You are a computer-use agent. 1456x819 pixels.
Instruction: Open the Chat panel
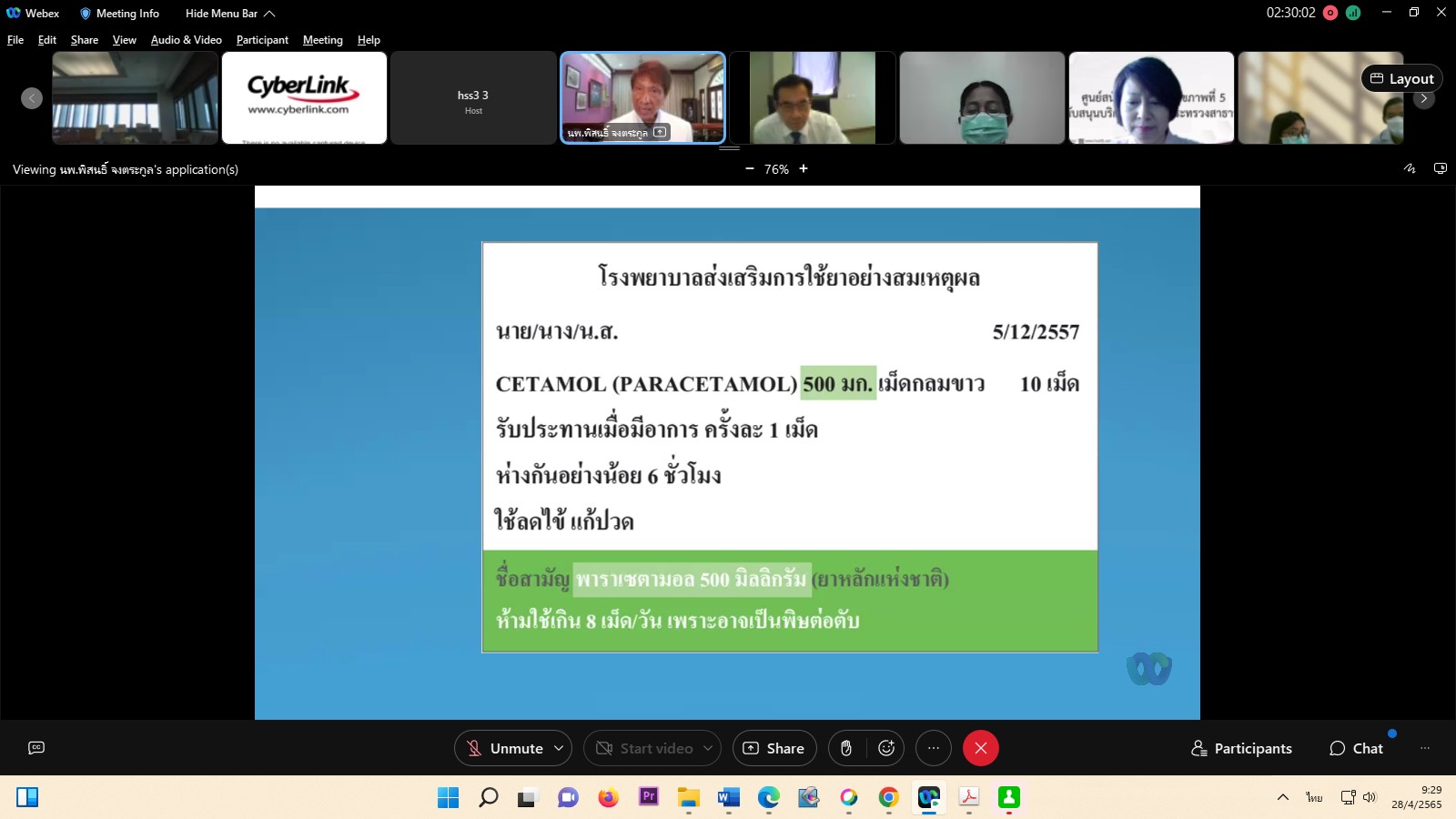1356,748
